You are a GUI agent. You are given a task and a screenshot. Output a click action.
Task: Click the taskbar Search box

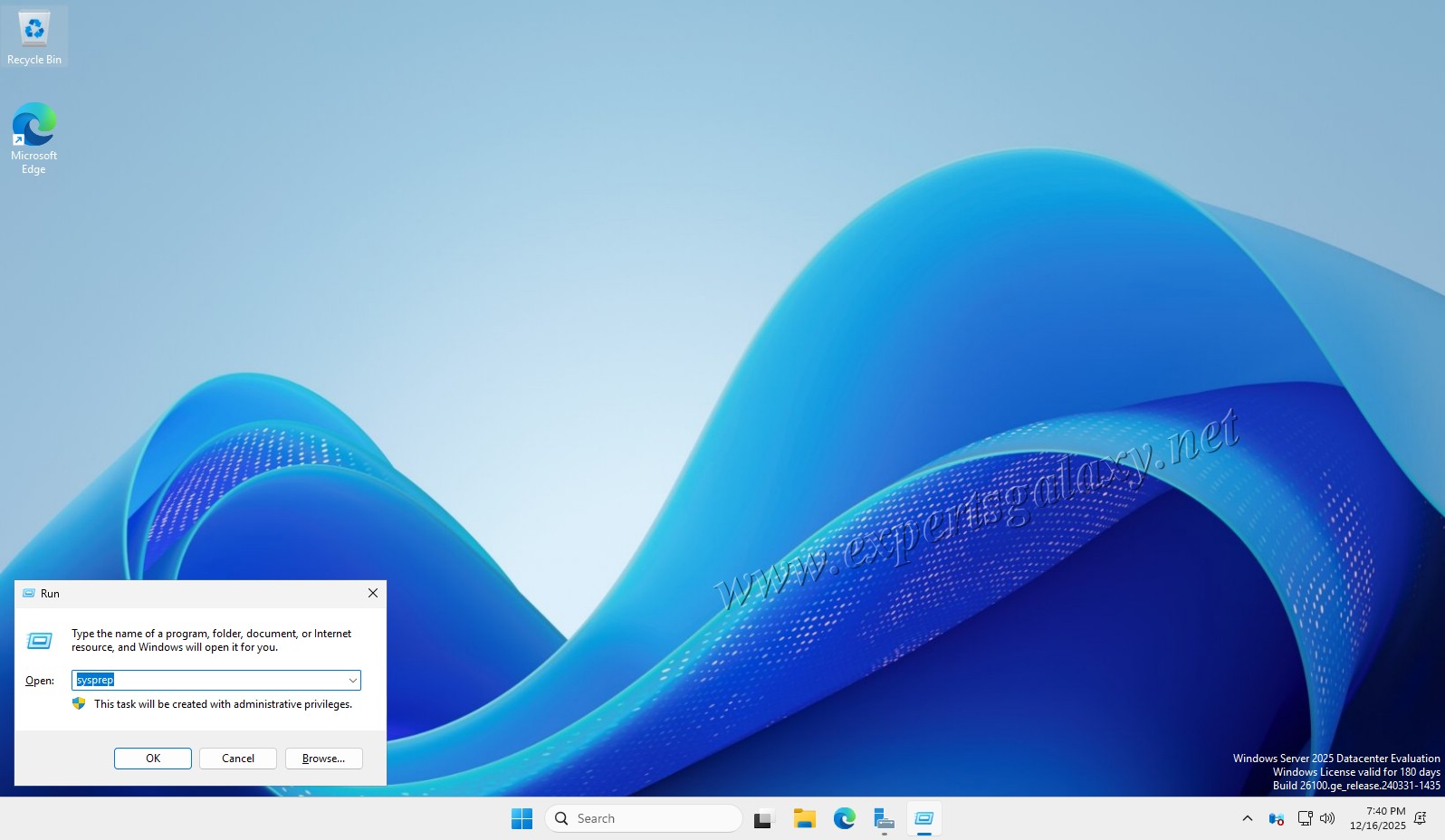click(x=643, y=818)
